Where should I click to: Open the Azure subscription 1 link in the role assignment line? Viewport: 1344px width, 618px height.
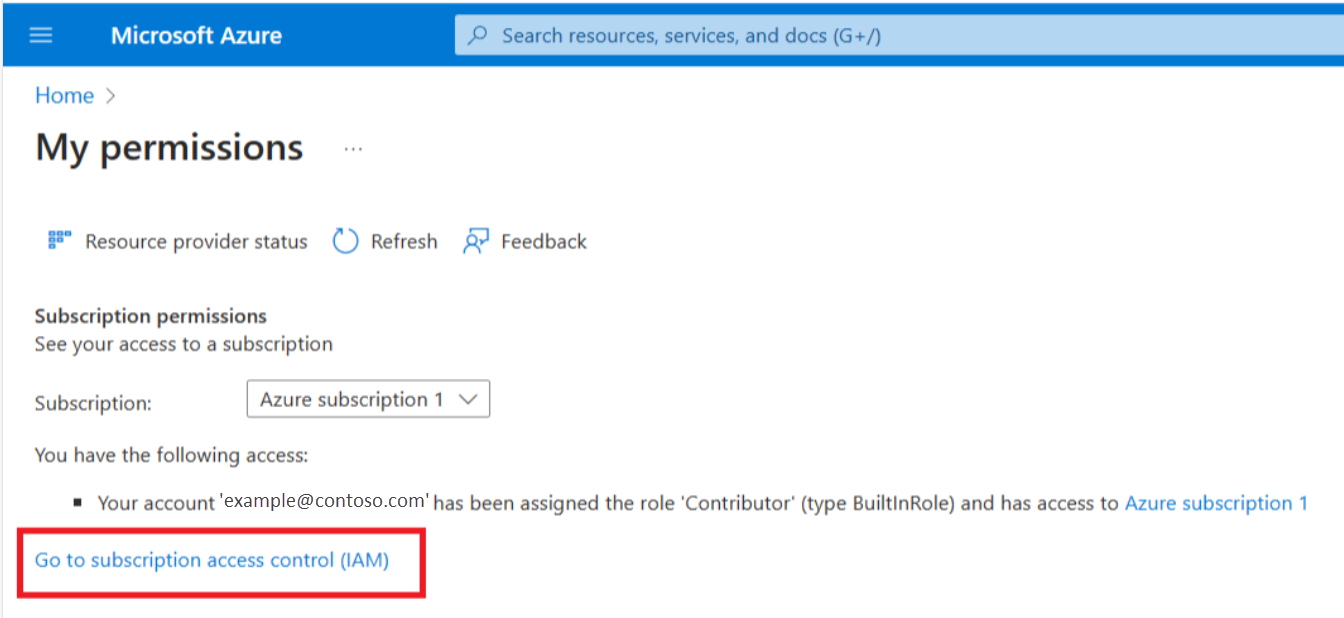click(1216, 503)
